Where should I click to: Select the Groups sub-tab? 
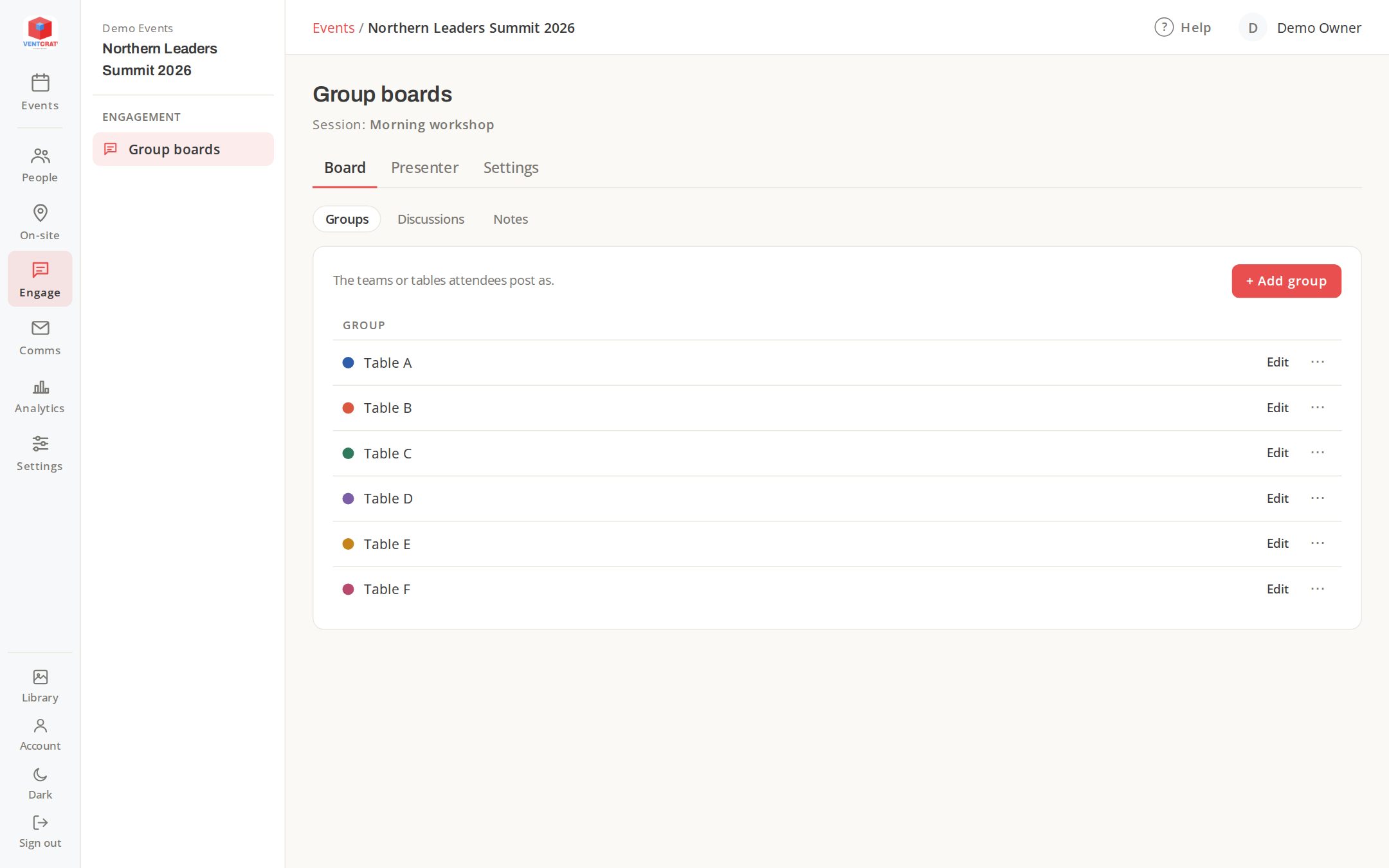coord(347,219)
